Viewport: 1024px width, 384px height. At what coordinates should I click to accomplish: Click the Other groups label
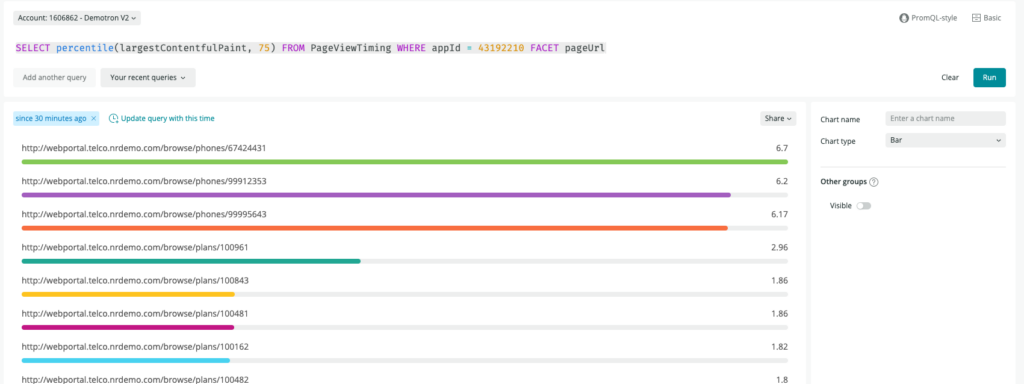(x=844, y=182)
